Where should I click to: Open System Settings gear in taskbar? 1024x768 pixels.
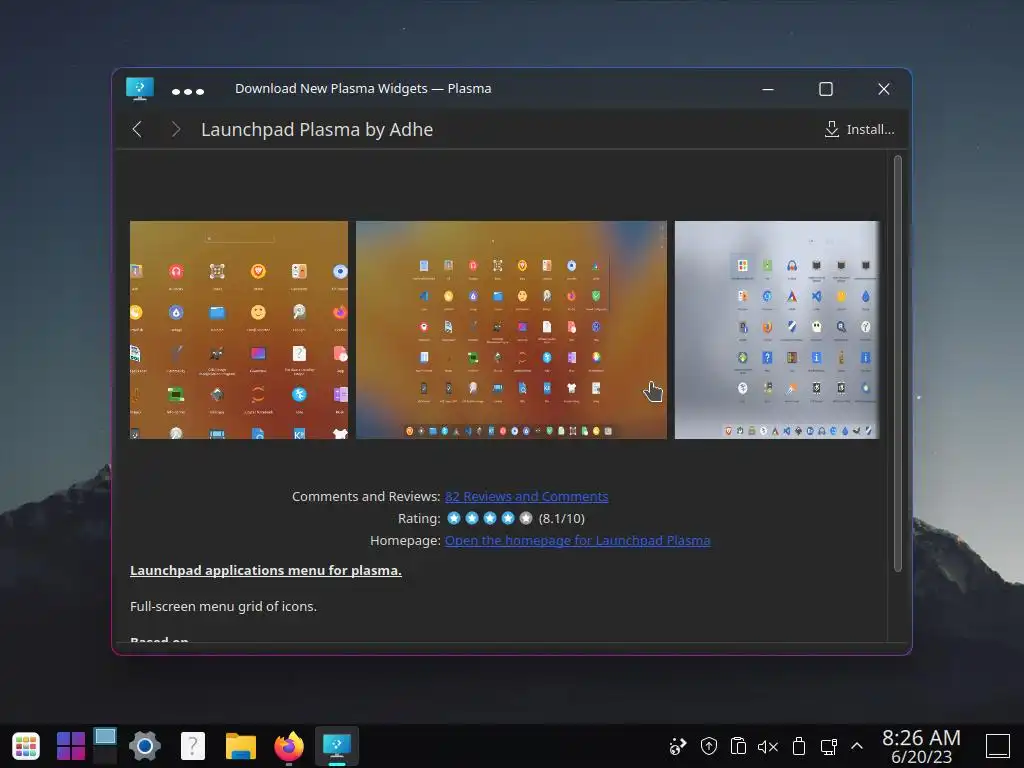point(145,746)
